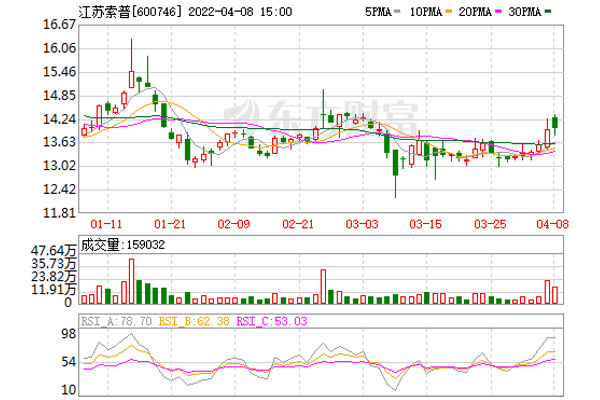This screenshot has height=400, width=600.
Task: Select the orange RSI_B:62.38 label
Action: point(195,323)
